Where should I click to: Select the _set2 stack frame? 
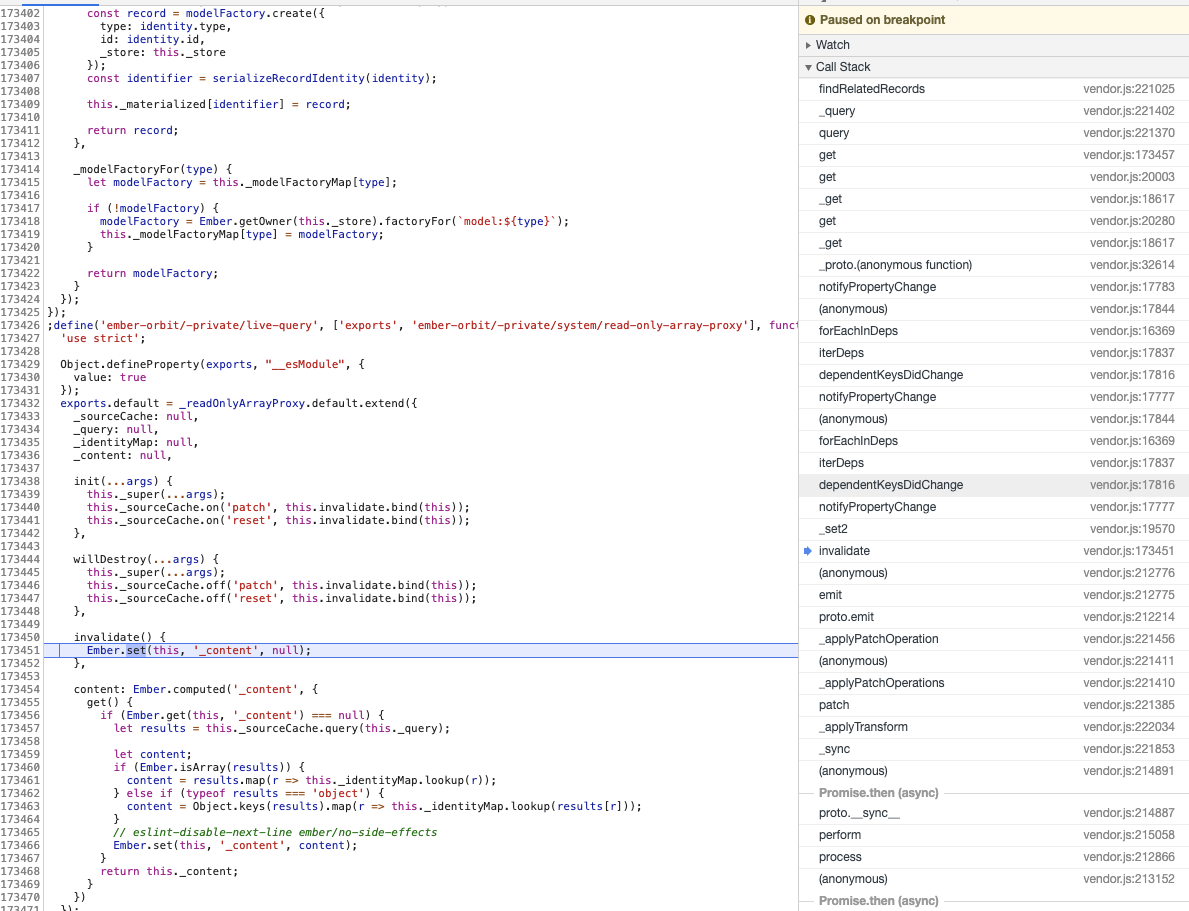coord(832,529)
